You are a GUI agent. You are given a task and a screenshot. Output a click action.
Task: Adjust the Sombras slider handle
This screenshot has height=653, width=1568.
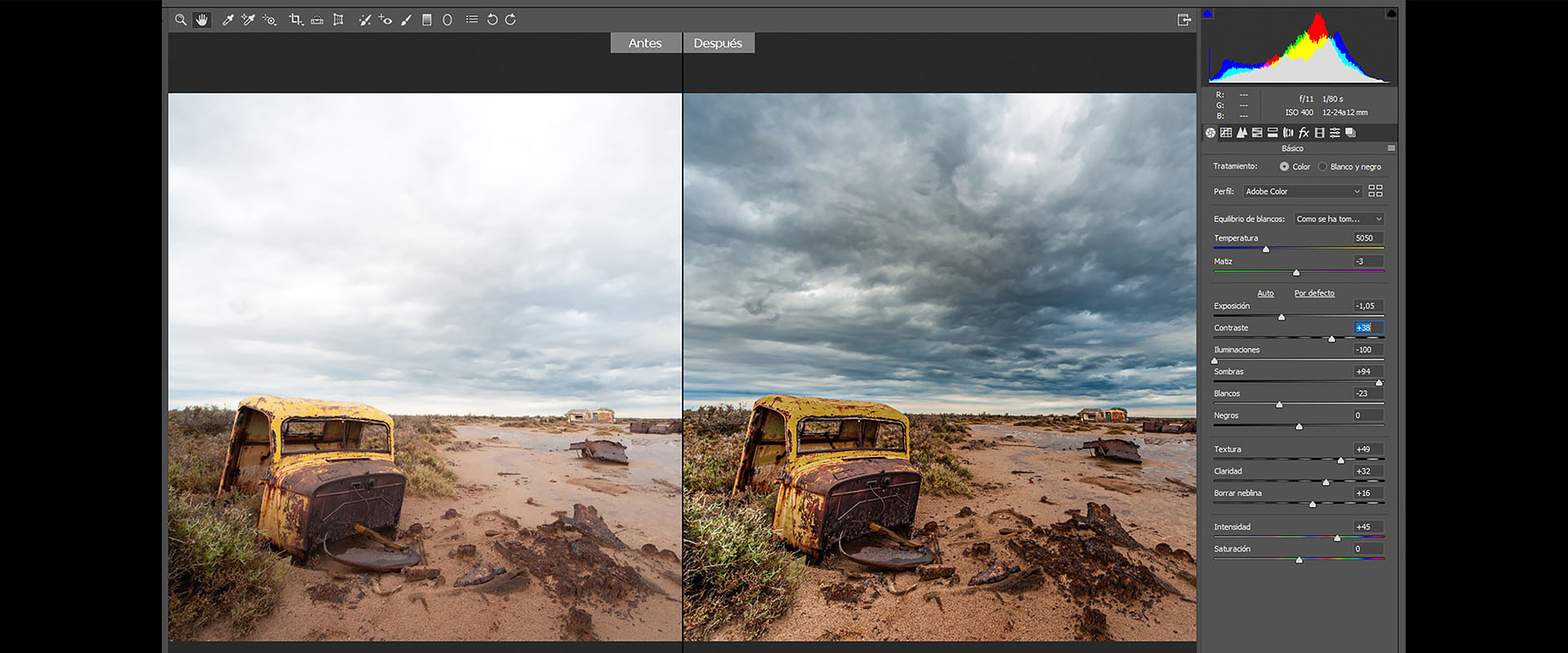coord(1379,382)
